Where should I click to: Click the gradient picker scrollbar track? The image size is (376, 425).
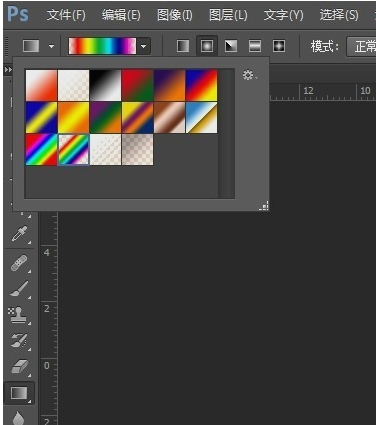pyautogui.click(x=227, y=133)
